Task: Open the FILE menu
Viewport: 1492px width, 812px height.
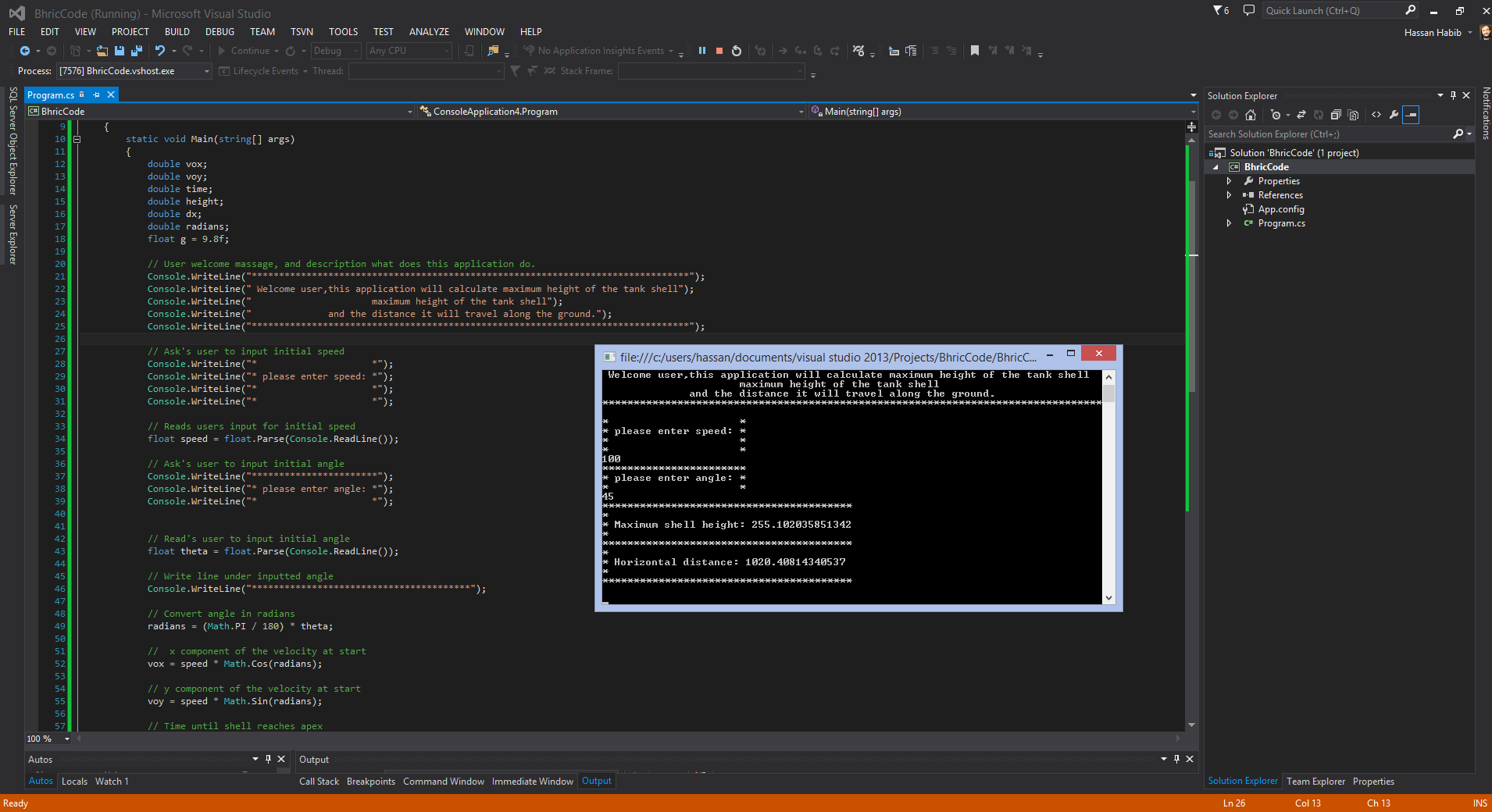Action: pyautogui.click(x=16, y=32)
